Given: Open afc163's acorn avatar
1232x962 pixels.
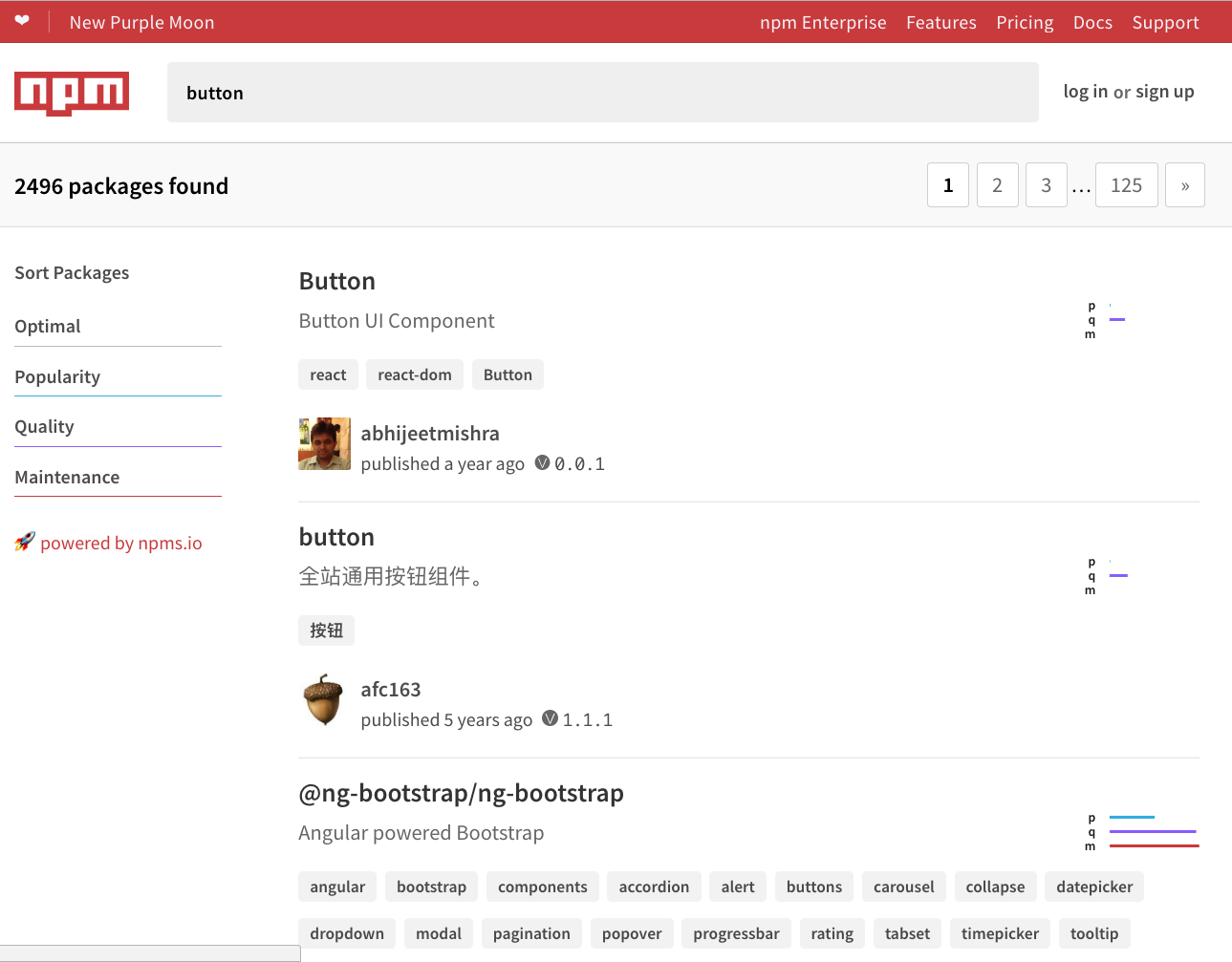Looking at the screenshot, I should point(325,700).
